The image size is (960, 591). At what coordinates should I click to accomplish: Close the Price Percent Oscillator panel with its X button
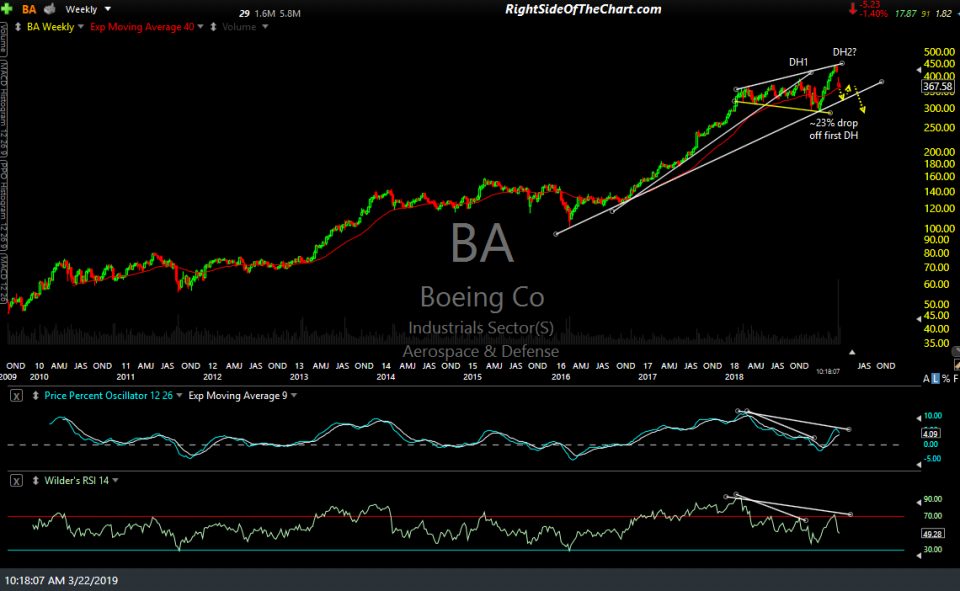15,395
